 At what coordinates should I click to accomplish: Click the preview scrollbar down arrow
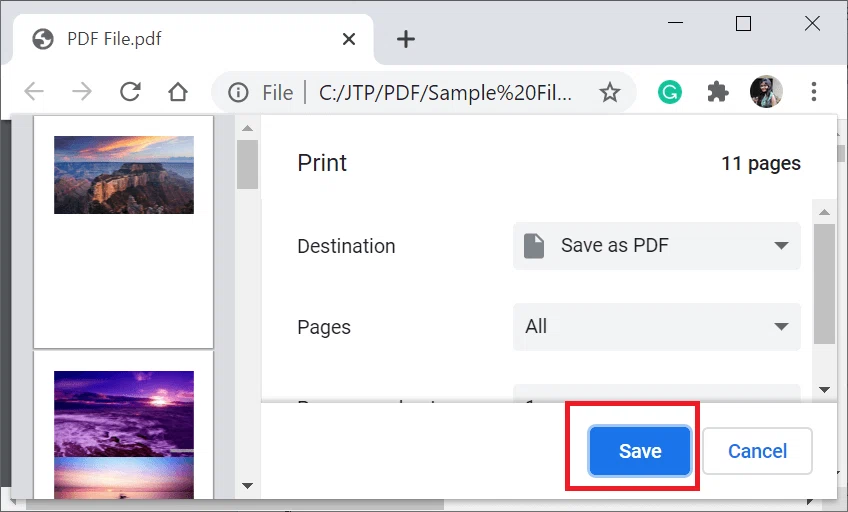247,486
